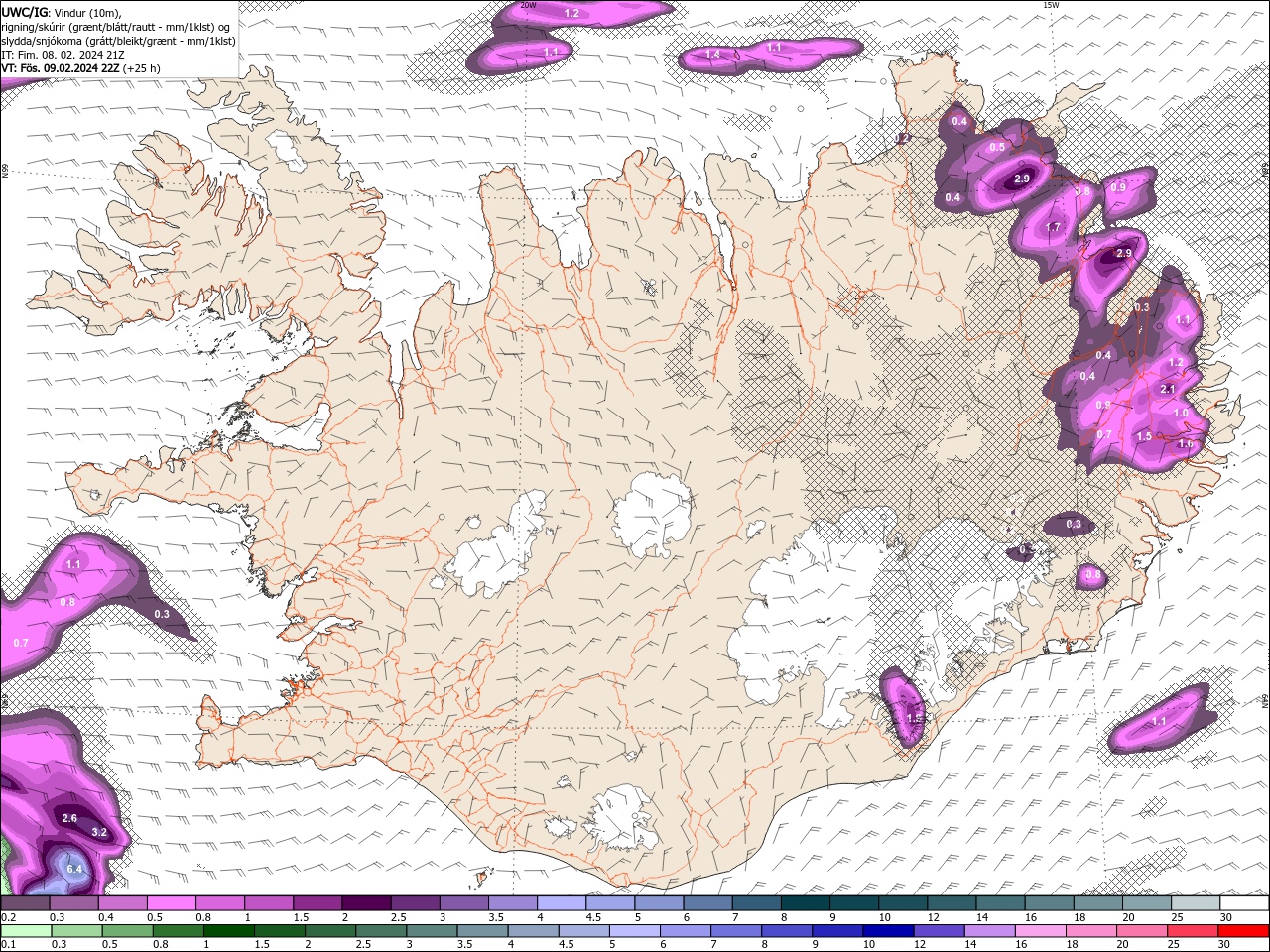The height and width of the screenshot is (952, 1270).
Task: Click the 15W longitude label
Action: [x=1051, y=5]
